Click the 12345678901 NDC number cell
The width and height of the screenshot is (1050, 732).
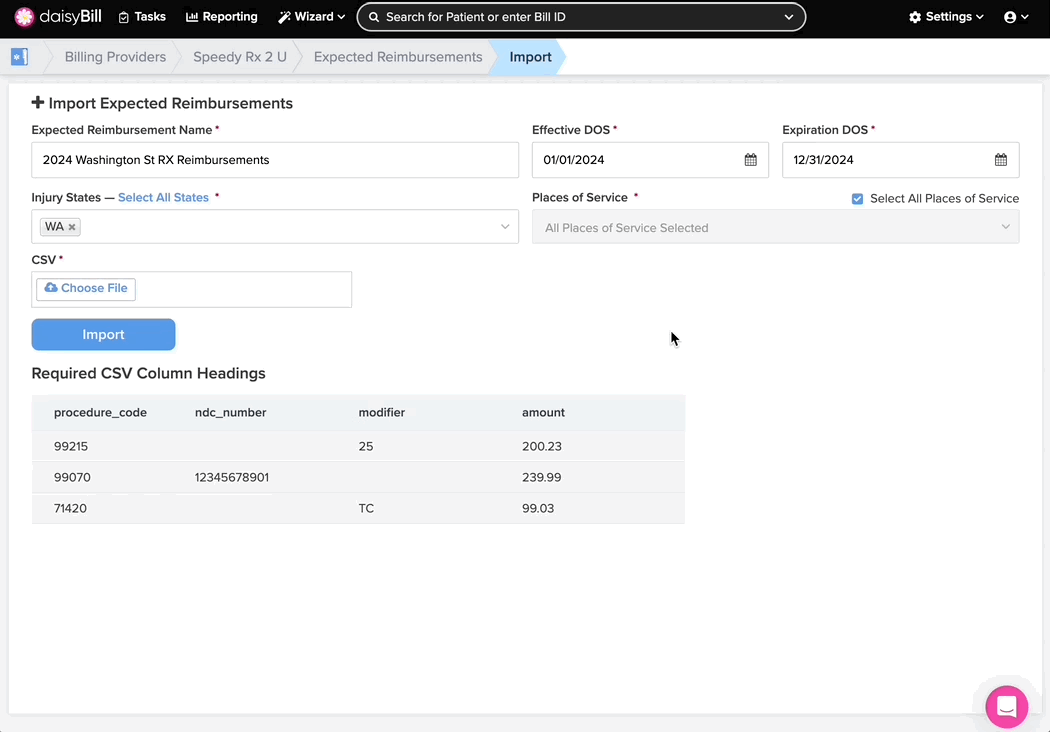tap(232, 478)
